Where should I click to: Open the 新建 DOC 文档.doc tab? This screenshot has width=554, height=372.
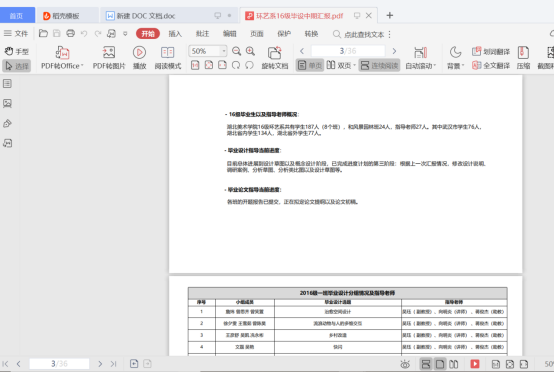146,16
